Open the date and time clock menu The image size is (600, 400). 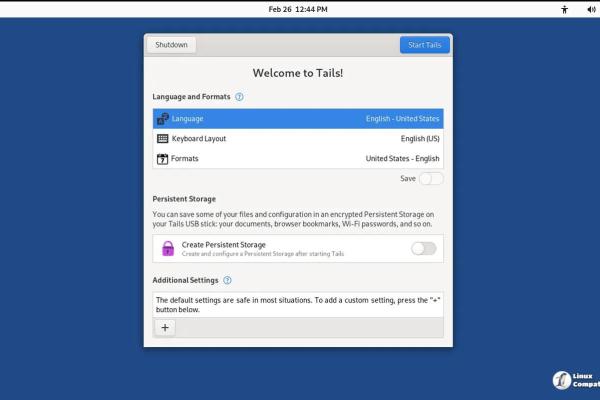point(298,9)
